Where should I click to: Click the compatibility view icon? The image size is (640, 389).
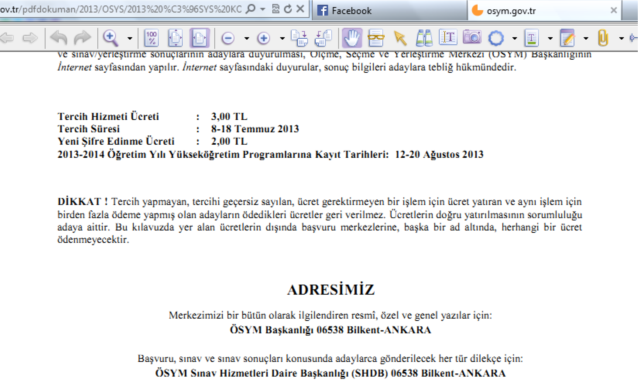[276, 9]
